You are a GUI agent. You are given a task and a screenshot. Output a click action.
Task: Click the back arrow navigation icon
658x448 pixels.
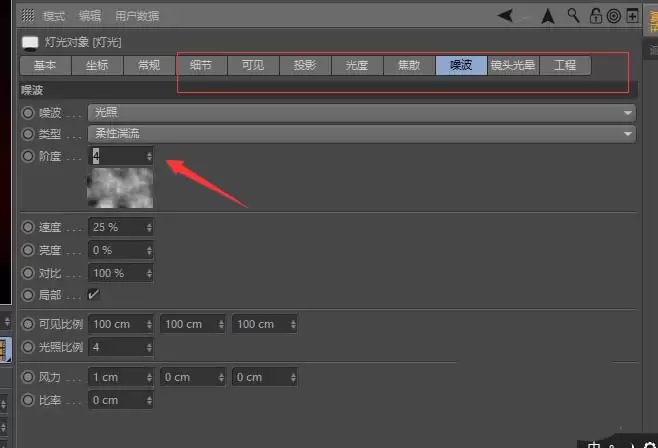pos(508,16)
